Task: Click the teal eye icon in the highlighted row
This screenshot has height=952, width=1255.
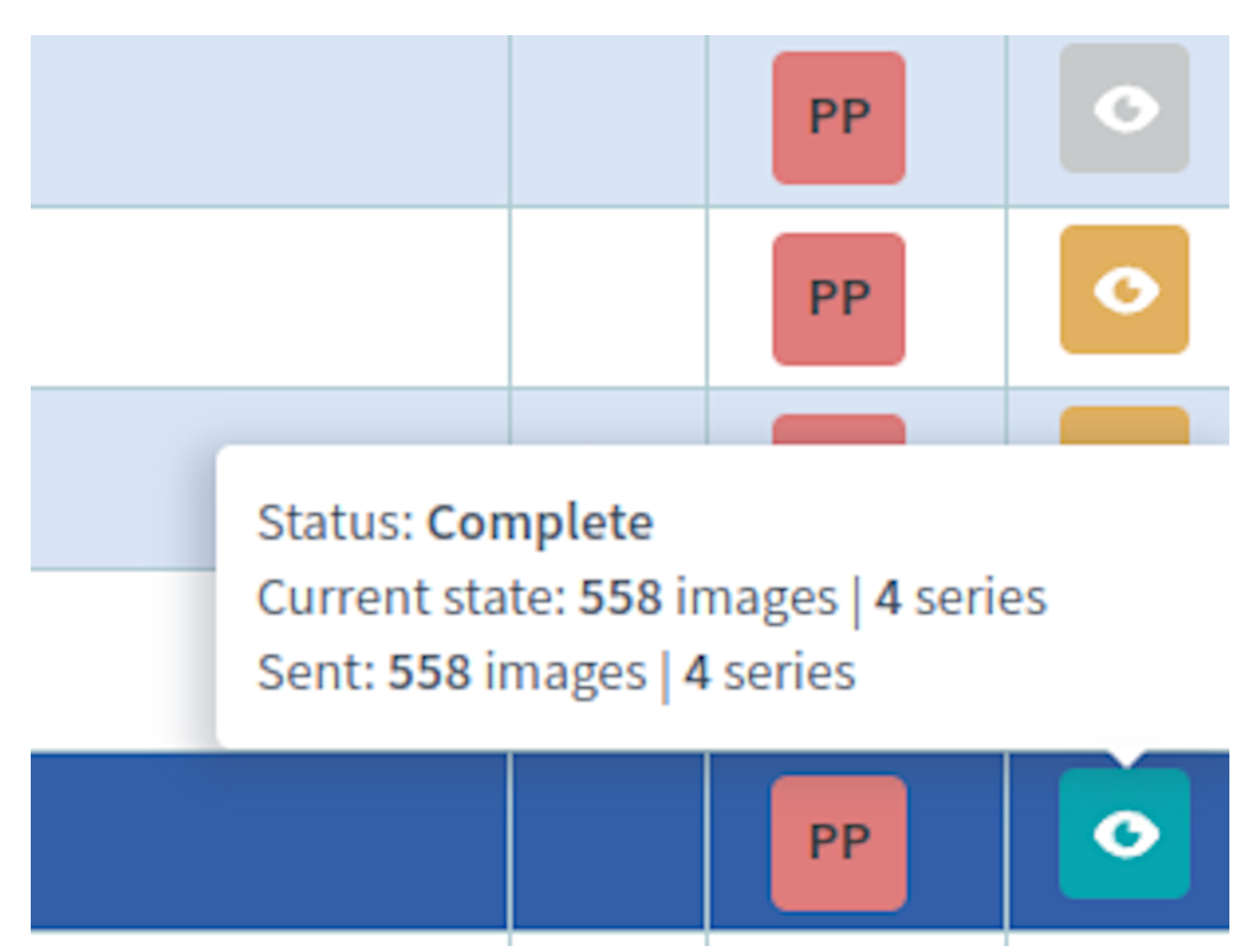Action: pos(1124,833)
